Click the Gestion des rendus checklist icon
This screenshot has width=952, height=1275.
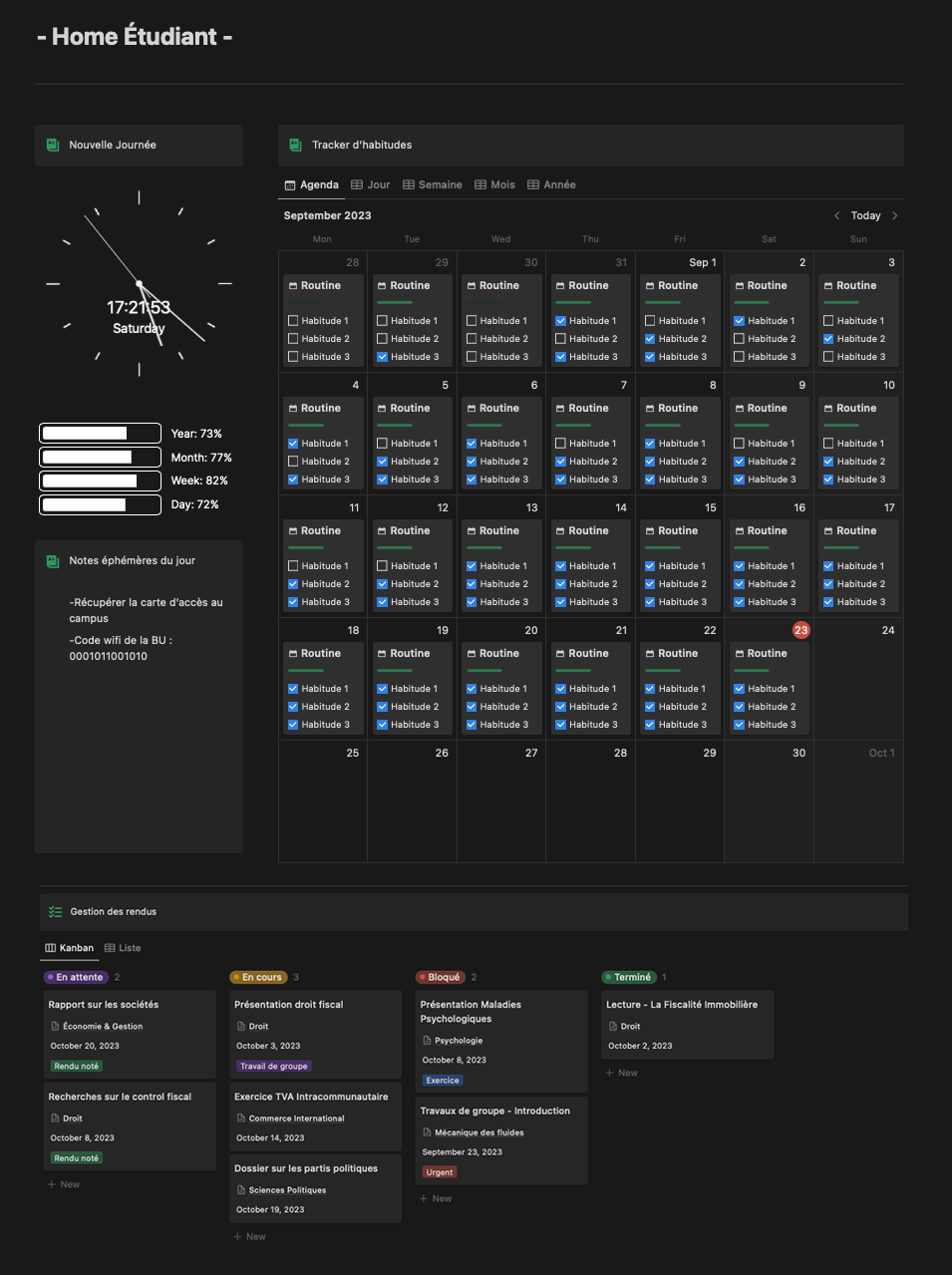(x=55, y=912)
